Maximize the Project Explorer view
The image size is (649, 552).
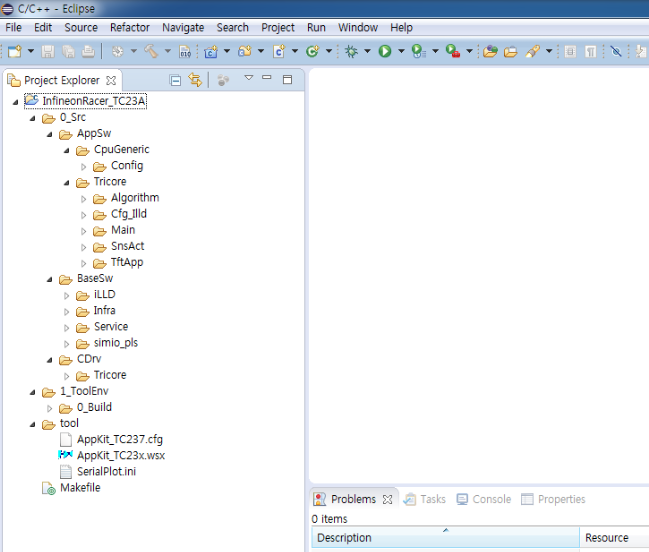tap(287, 79)
